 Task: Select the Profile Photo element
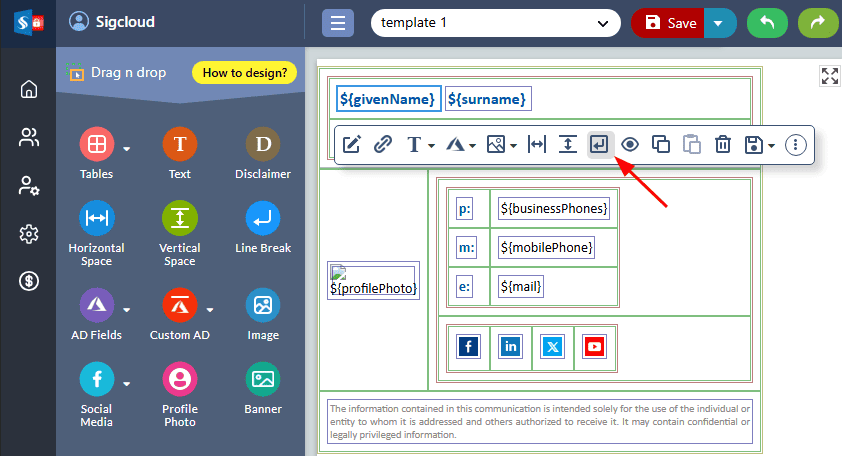(180, 380)
